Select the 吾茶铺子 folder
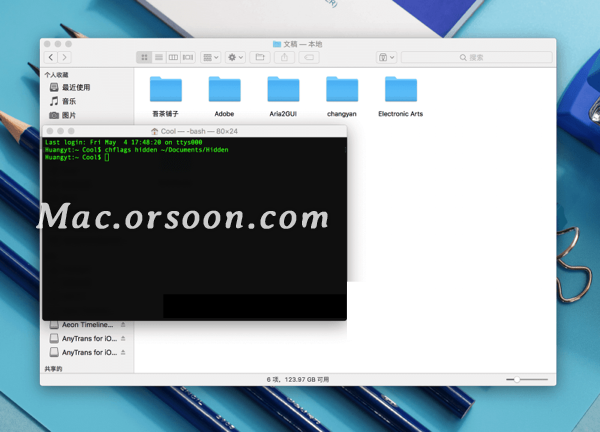600x432 pixels. [166, 96]
